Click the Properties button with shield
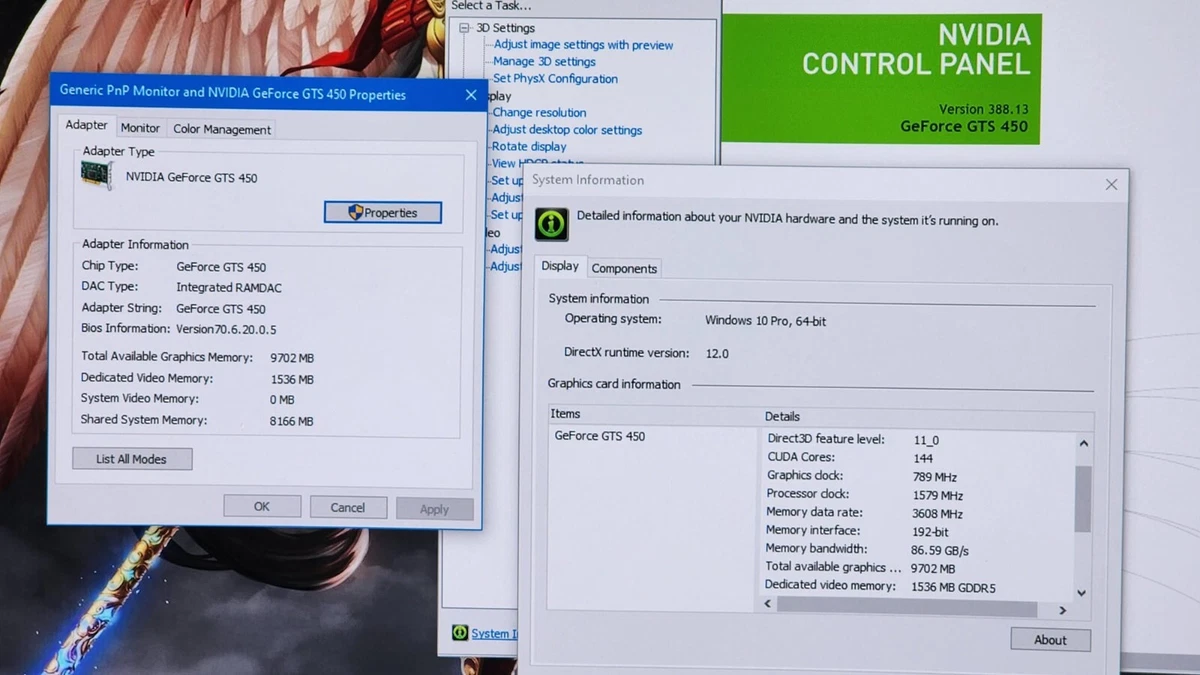This screenshot has height=675, width=1200. click(383, 212)
